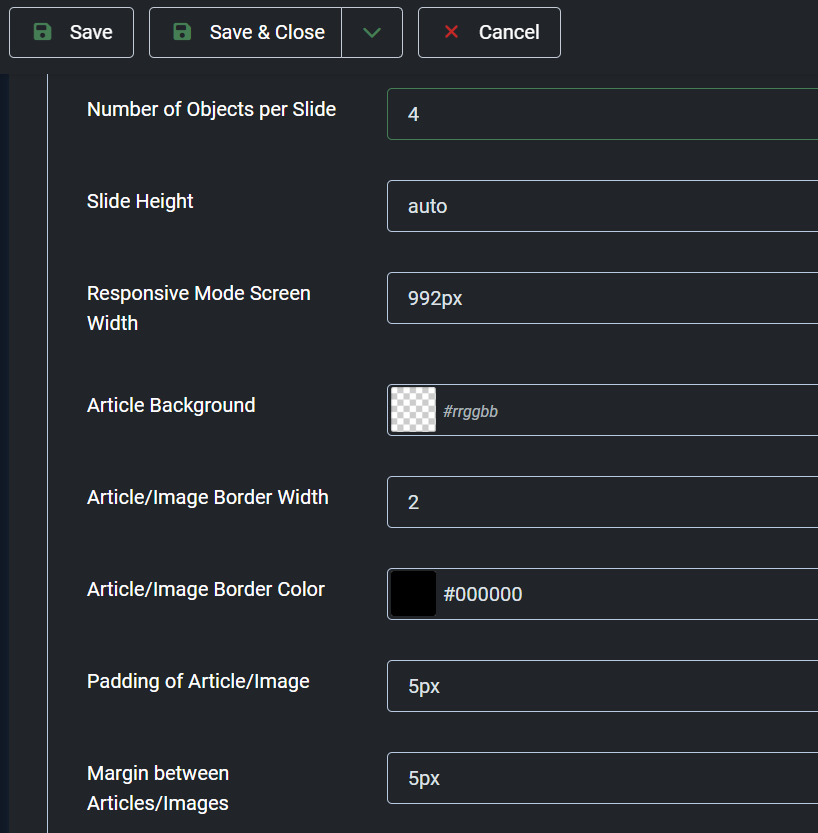The height and width of the screenshot is (833, 818).
Task: Click the Article Background hex text field
Action: click(627, 410)
